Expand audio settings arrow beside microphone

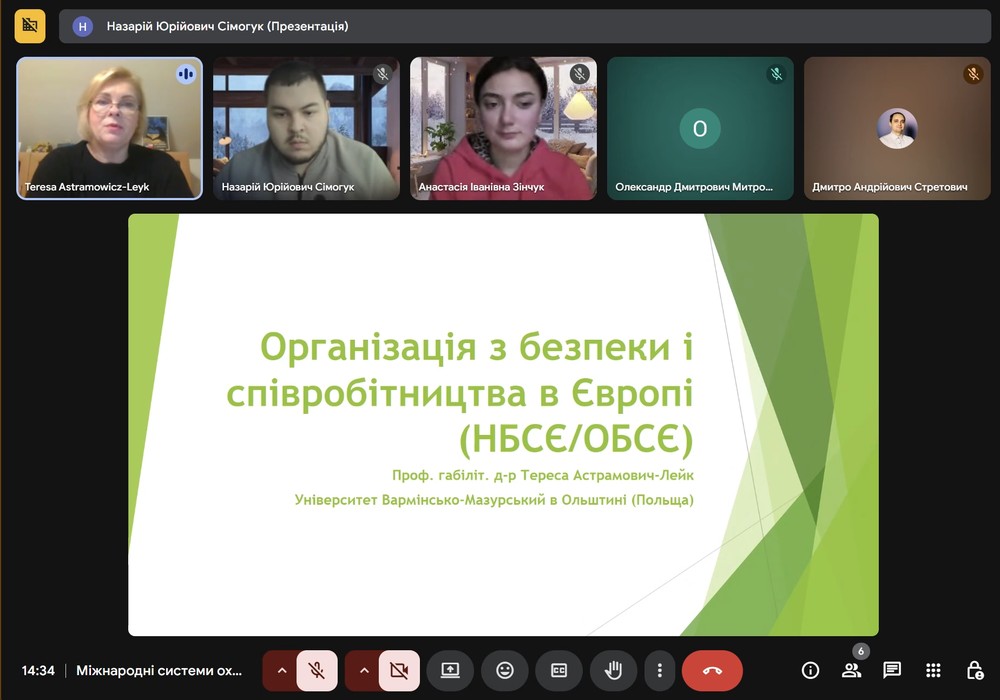(x=281, y=671)
